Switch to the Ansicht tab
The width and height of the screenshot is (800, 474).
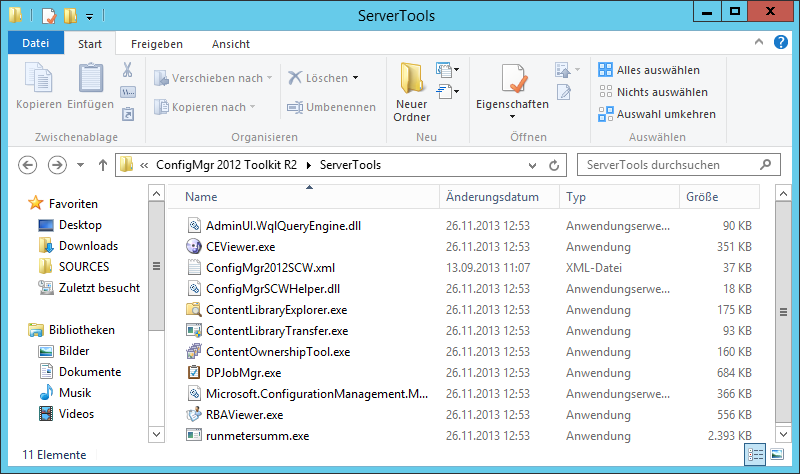(x=231, y=44)
